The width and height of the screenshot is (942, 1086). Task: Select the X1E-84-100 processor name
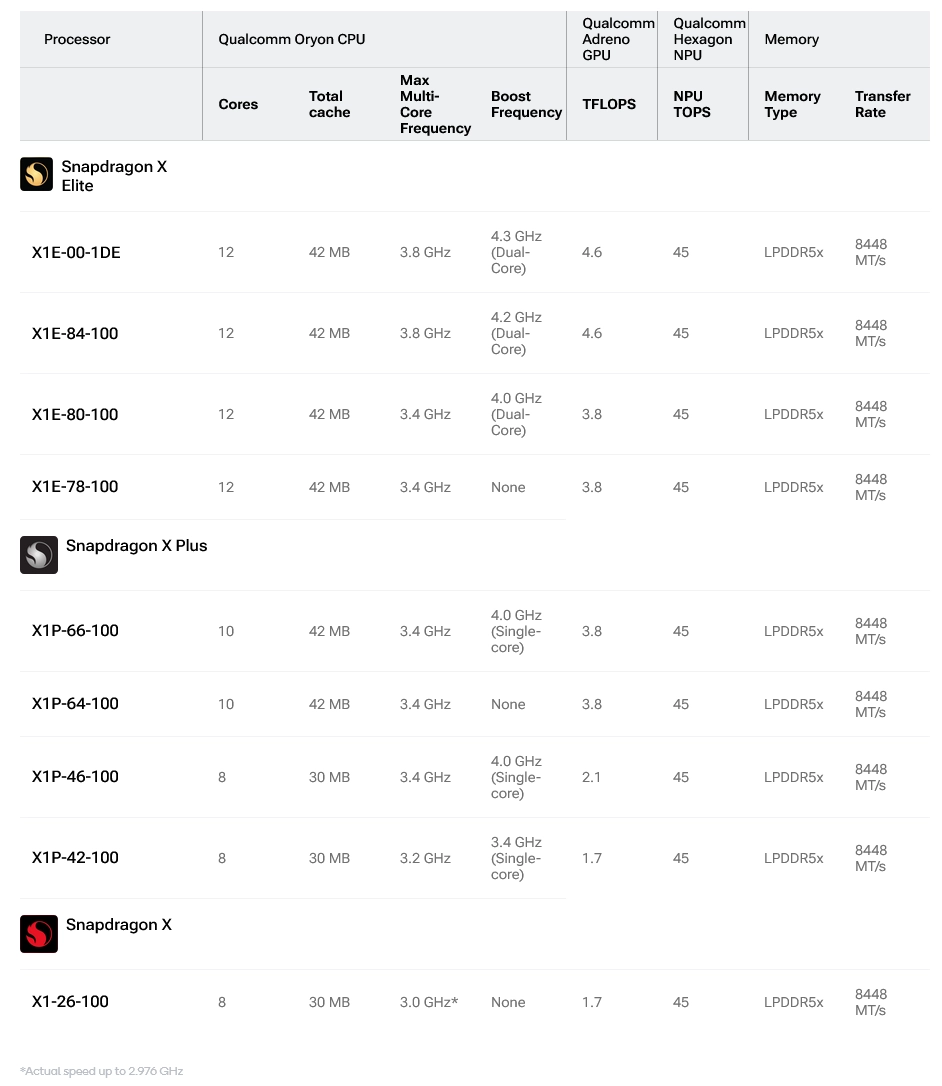(75, 334)
